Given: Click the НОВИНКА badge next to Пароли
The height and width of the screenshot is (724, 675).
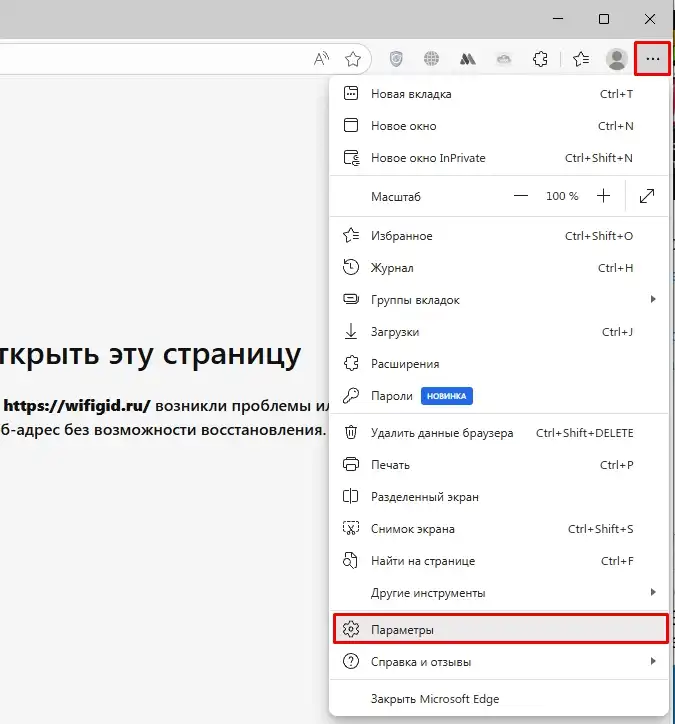Looking at the screenshot, I should point(446,396).
